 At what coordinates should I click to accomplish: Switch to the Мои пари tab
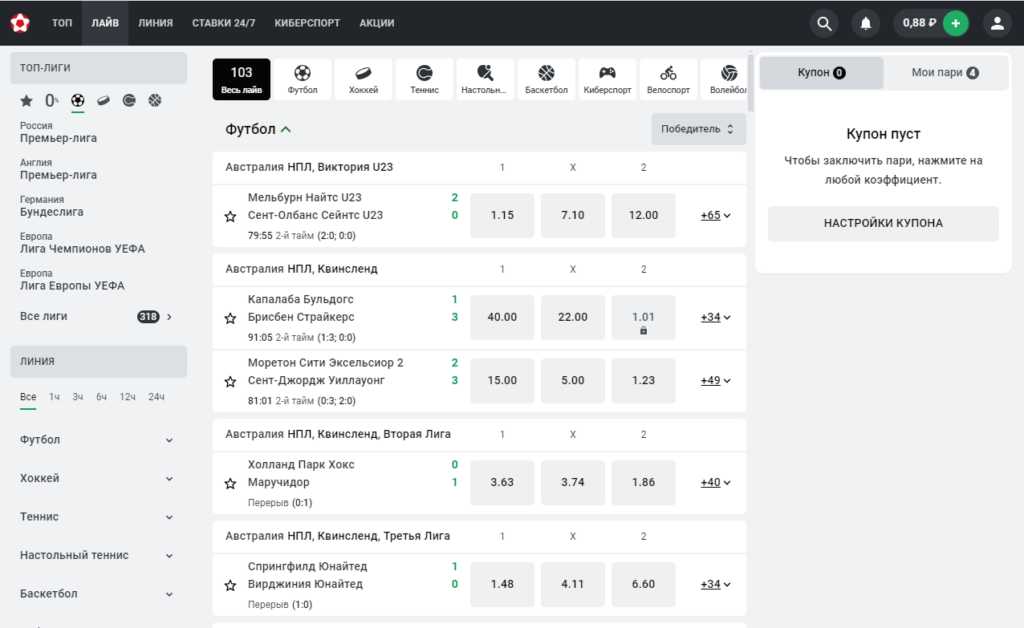click(x=944, y=72)
